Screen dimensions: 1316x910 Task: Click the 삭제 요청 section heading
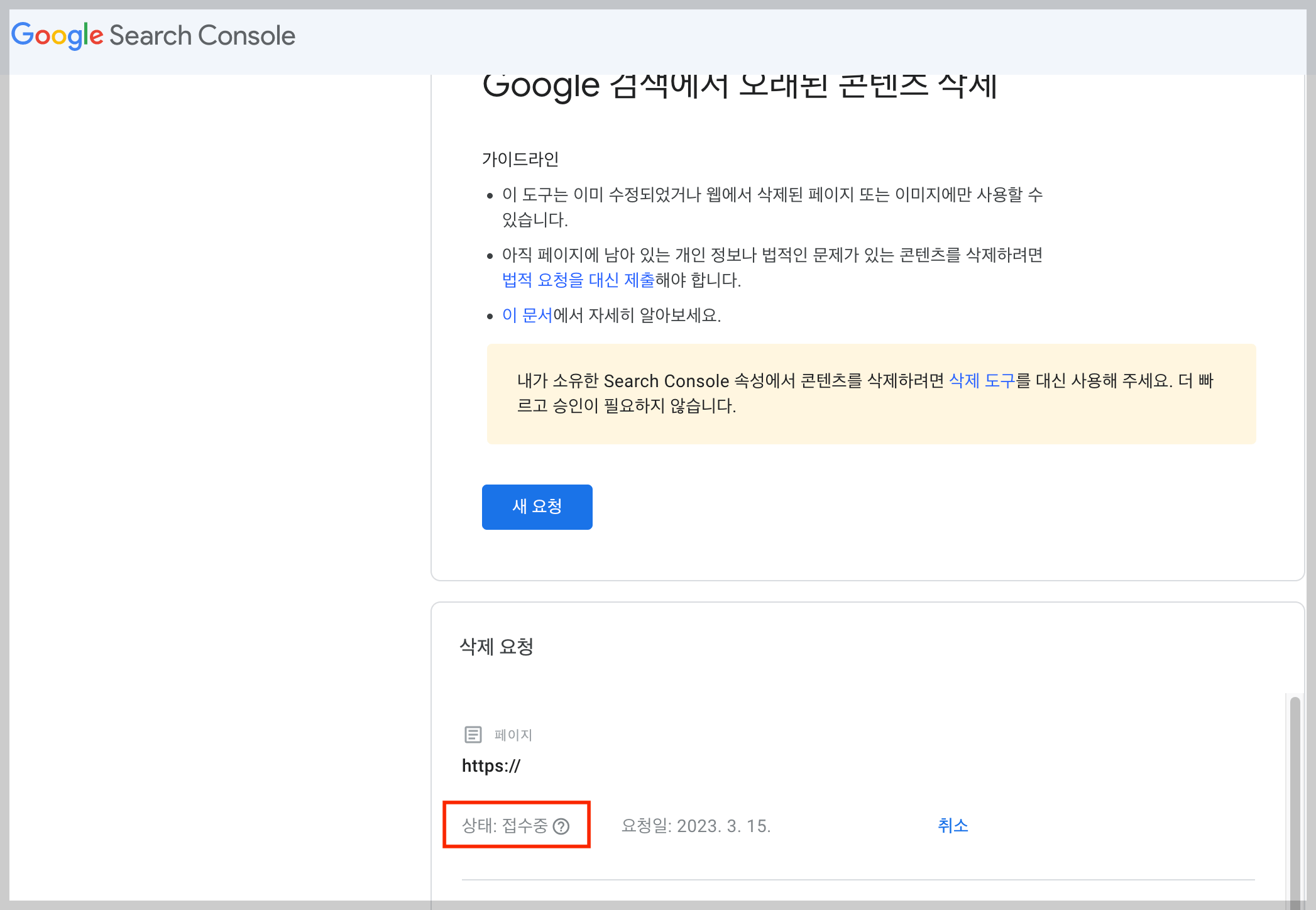click(496, 647)
